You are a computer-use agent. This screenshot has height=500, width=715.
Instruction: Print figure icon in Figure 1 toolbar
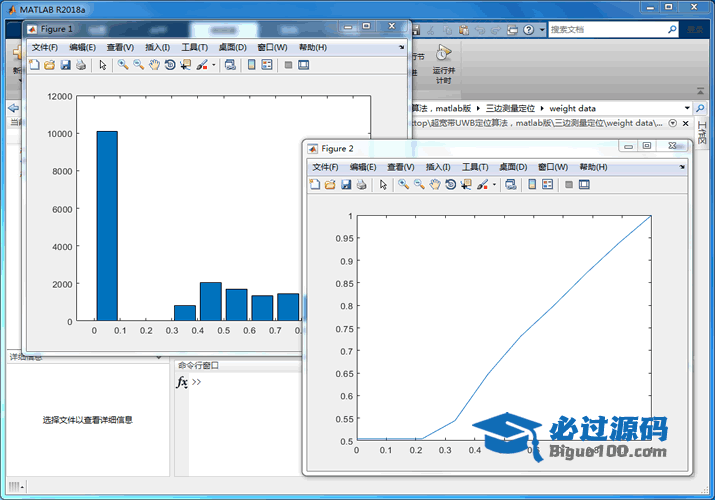point(81,65)
